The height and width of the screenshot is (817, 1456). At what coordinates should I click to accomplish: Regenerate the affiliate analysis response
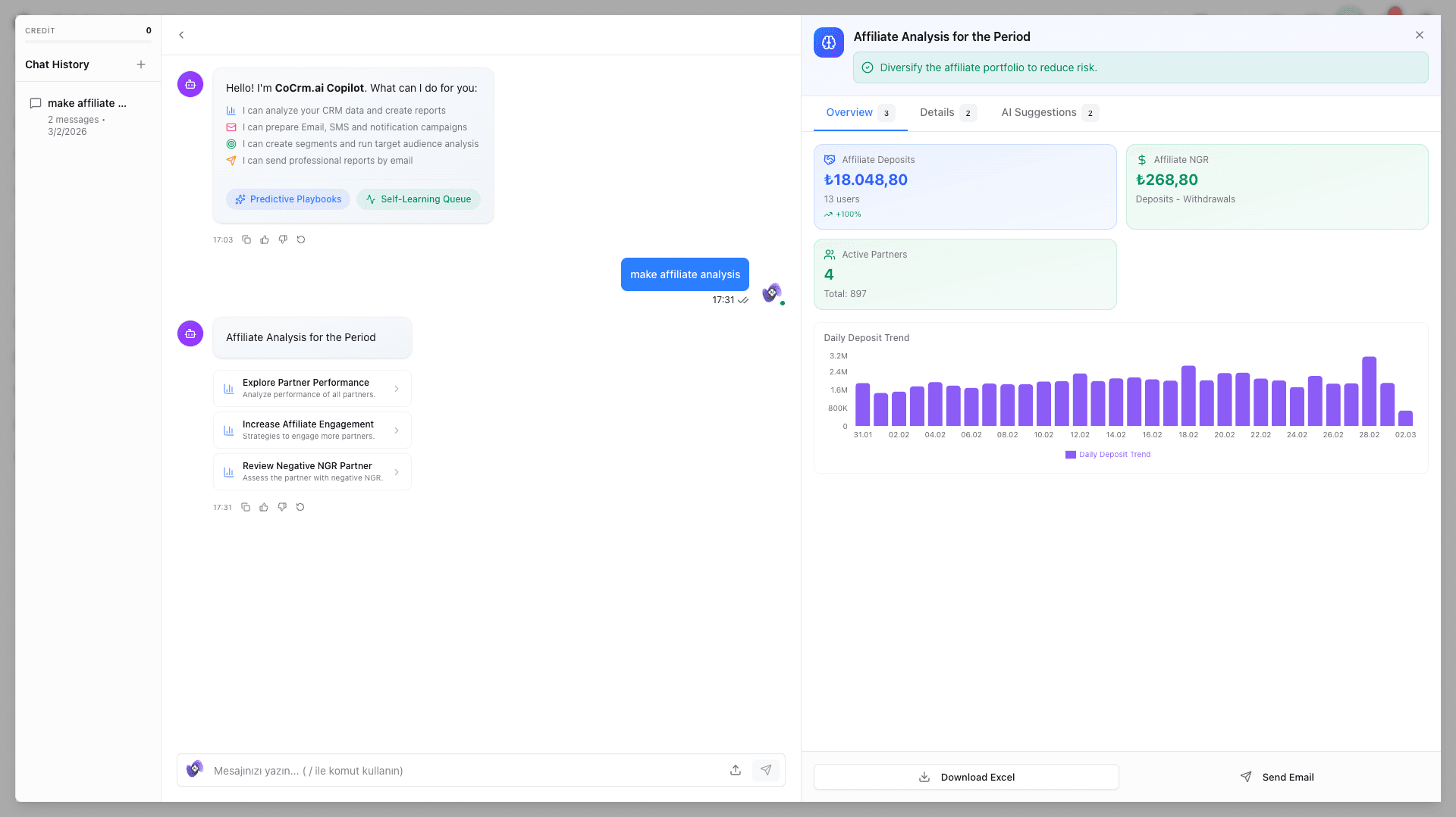300,507
